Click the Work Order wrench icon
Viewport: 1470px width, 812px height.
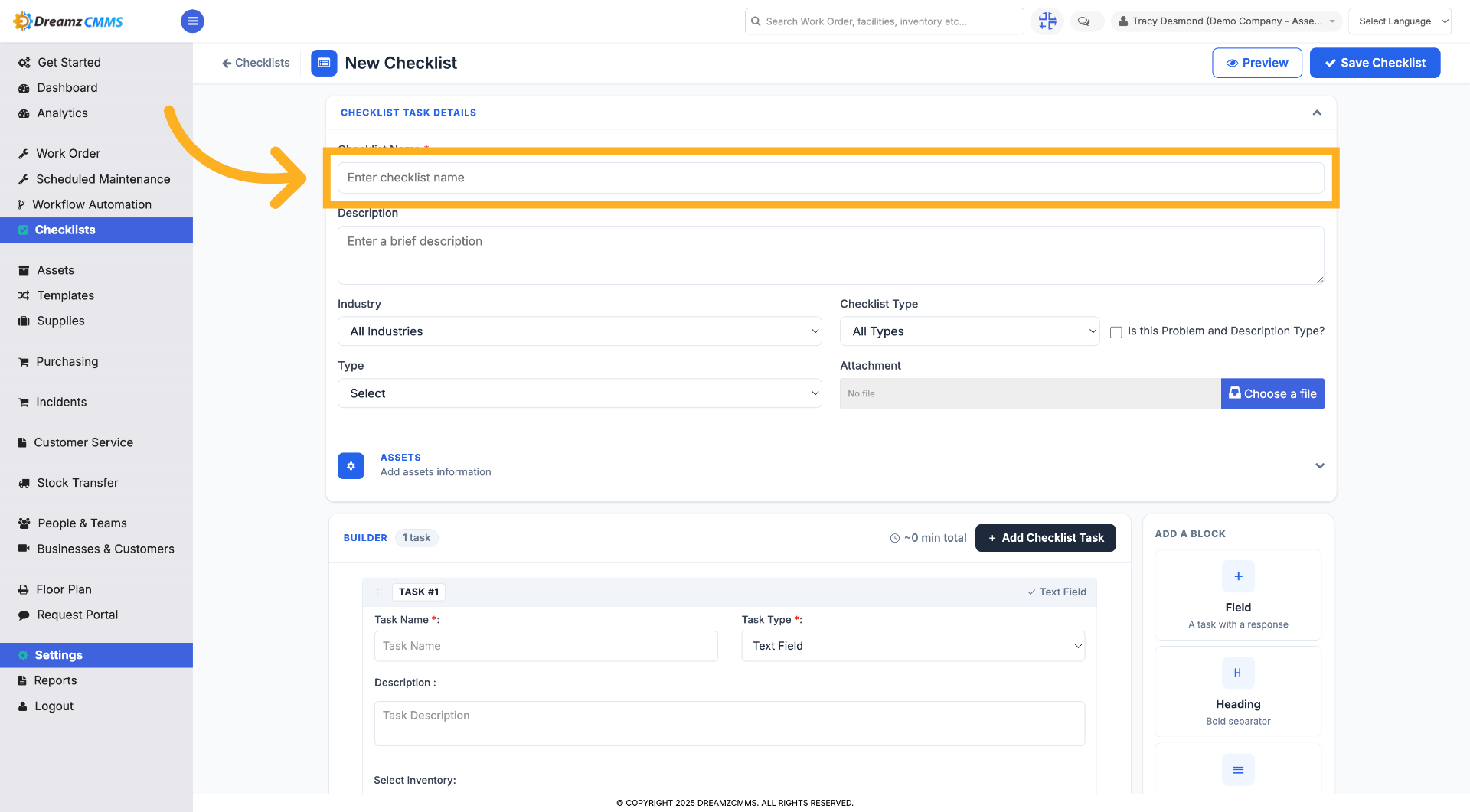pyautogui.click(x=24, y=154)
